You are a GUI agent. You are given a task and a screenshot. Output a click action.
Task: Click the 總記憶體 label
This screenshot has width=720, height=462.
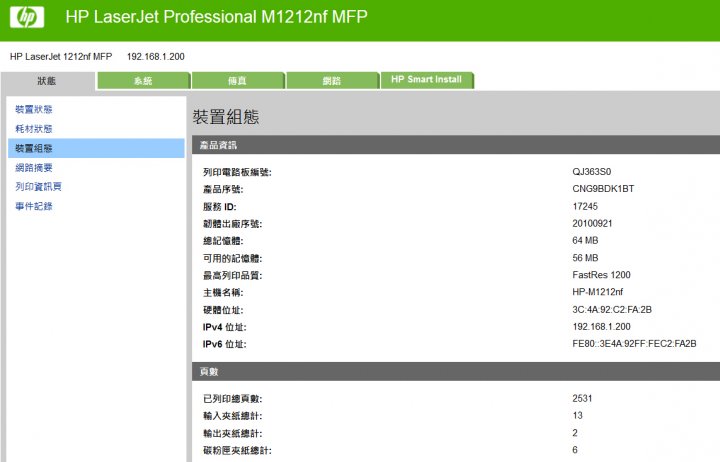point(223,241)
